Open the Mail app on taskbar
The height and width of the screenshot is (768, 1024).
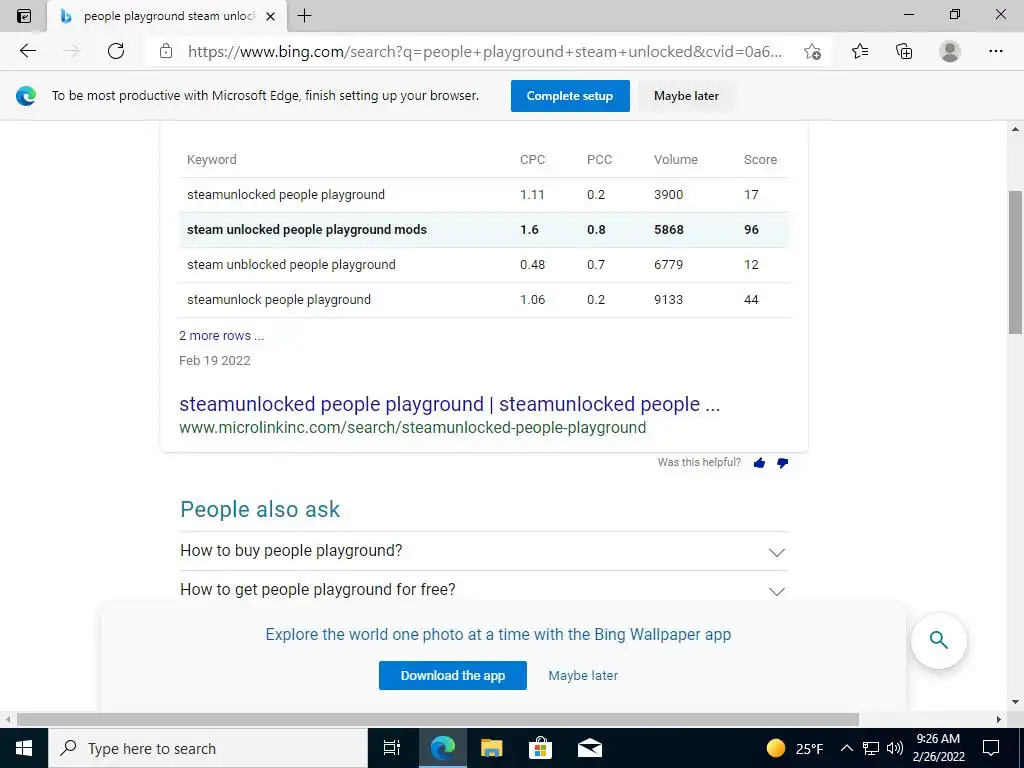click(590, 748)
